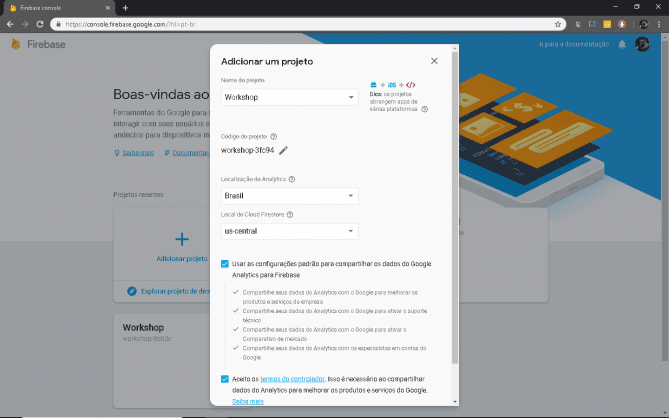The height and width of the screenshot is (418, 669).
Task: Open the user account avatar in Firebase
Action: click(x=642, y=44)
